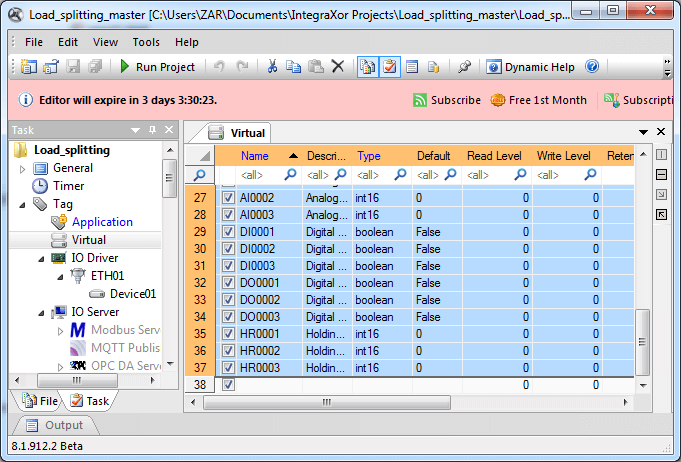Click the Output window toolbar icon
This screenshot has width=681, height=462.
412,67
